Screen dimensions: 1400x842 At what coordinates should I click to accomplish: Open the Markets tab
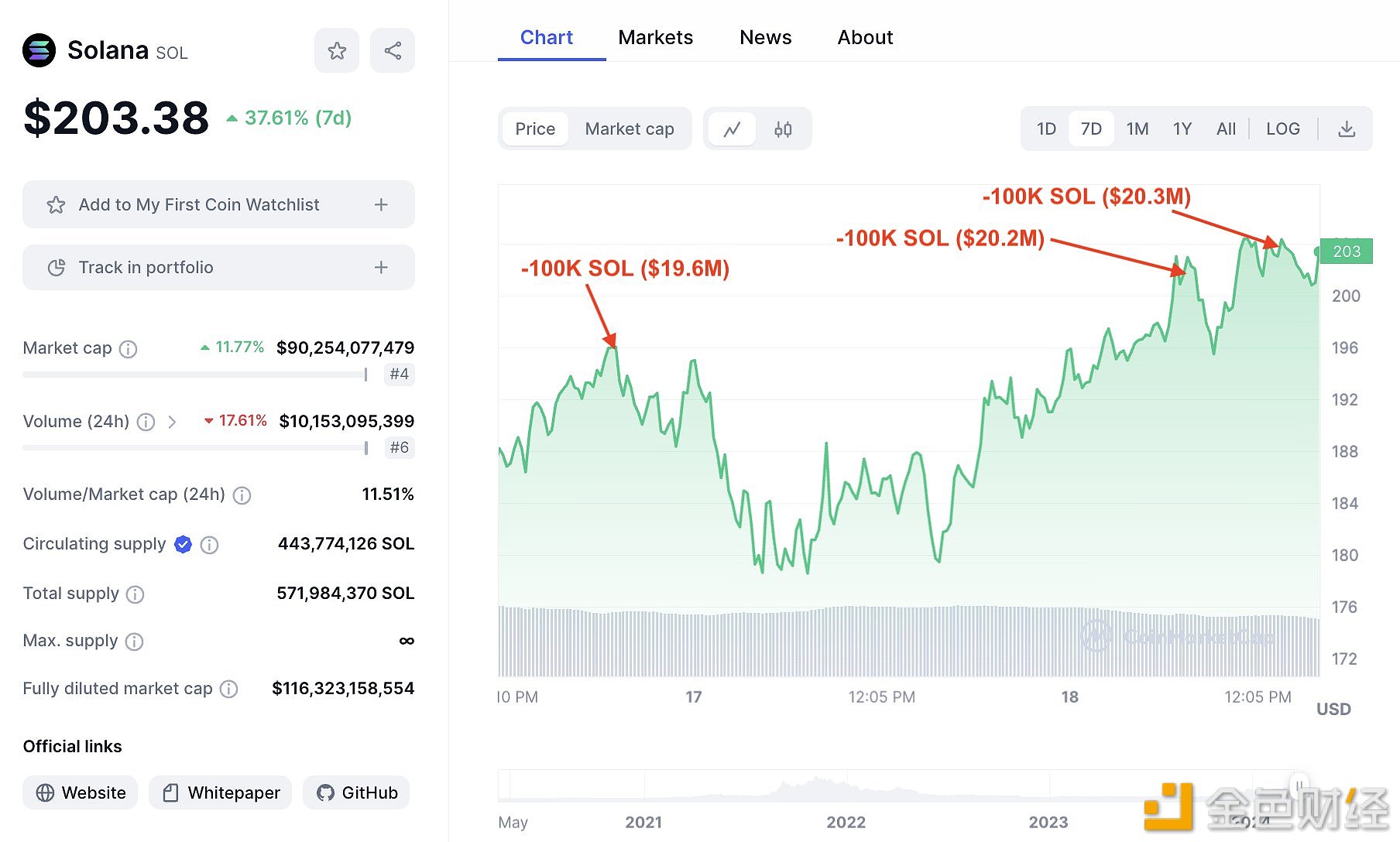coord(655,37)
